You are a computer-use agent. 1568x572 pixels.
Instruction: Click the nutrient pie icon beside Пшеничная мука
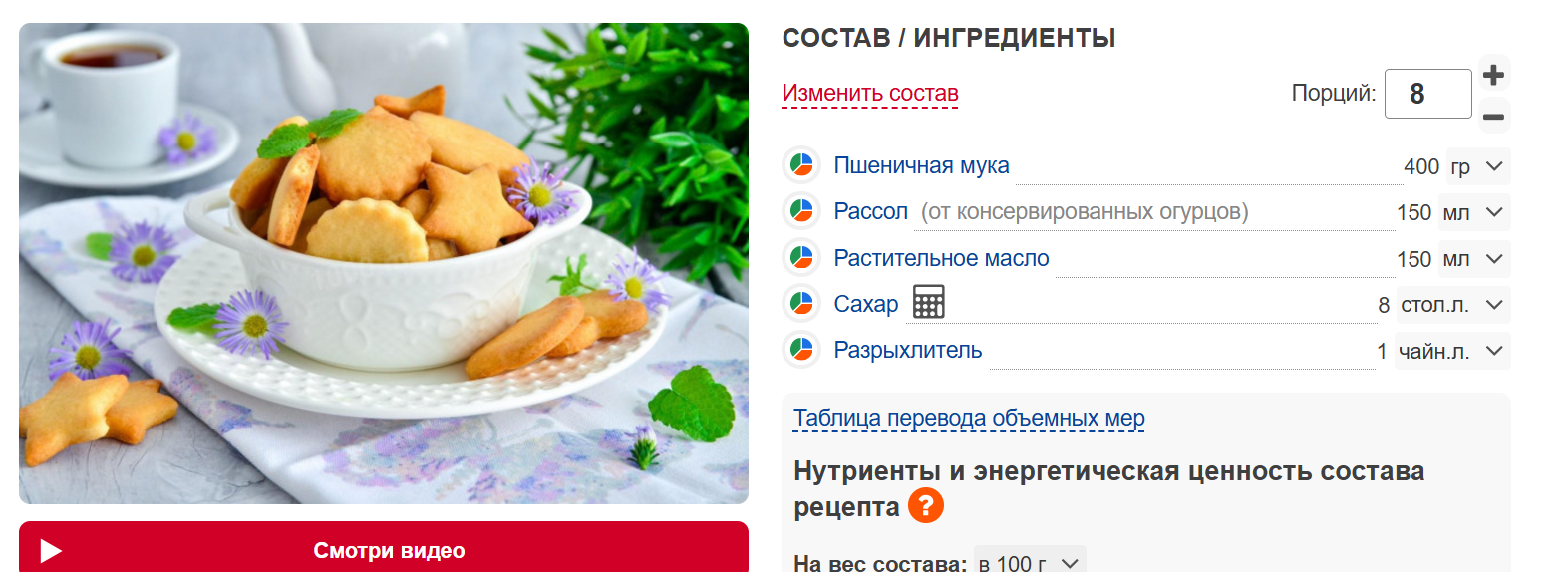pos(801,165)
